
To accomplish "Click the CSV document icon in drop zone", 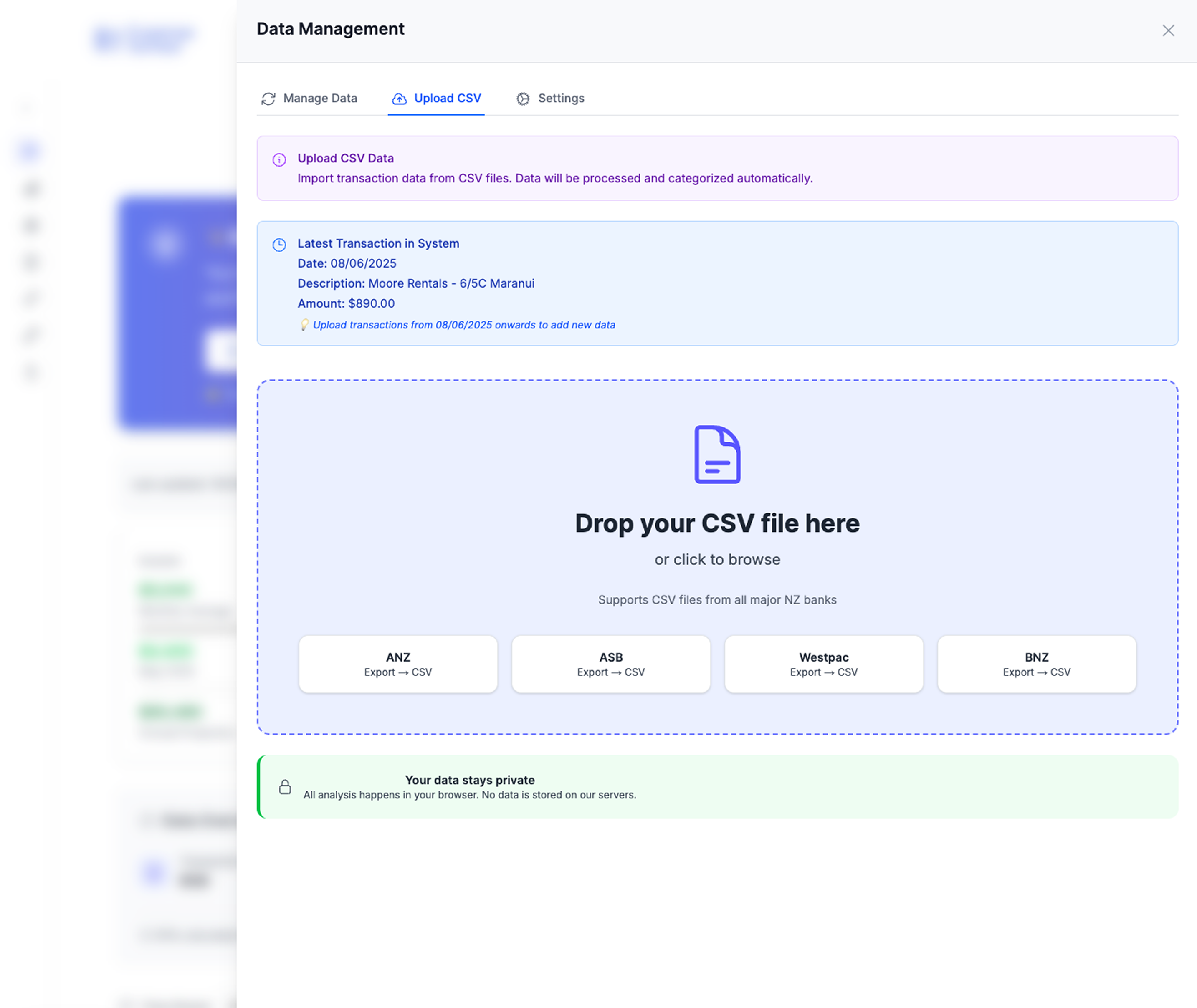I will point(717,454).
